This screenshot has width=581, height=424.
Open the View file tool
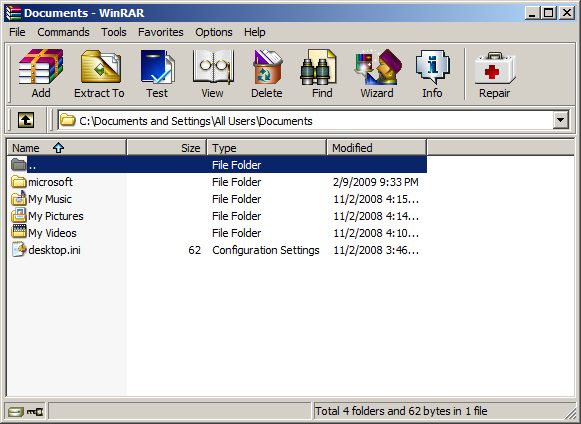point(213,67)
